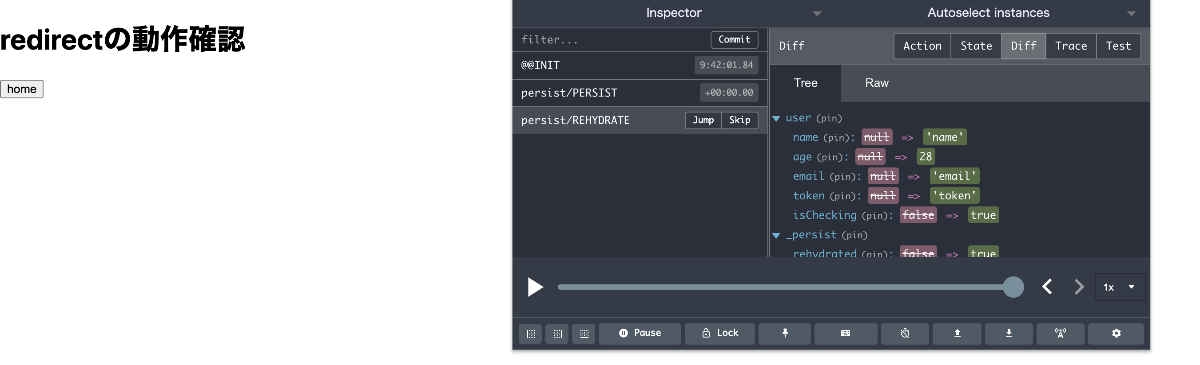This screenshot has width=1200, height=365.
Task: Jump to persist/REHYDRATE state
Action: point(703,120)
